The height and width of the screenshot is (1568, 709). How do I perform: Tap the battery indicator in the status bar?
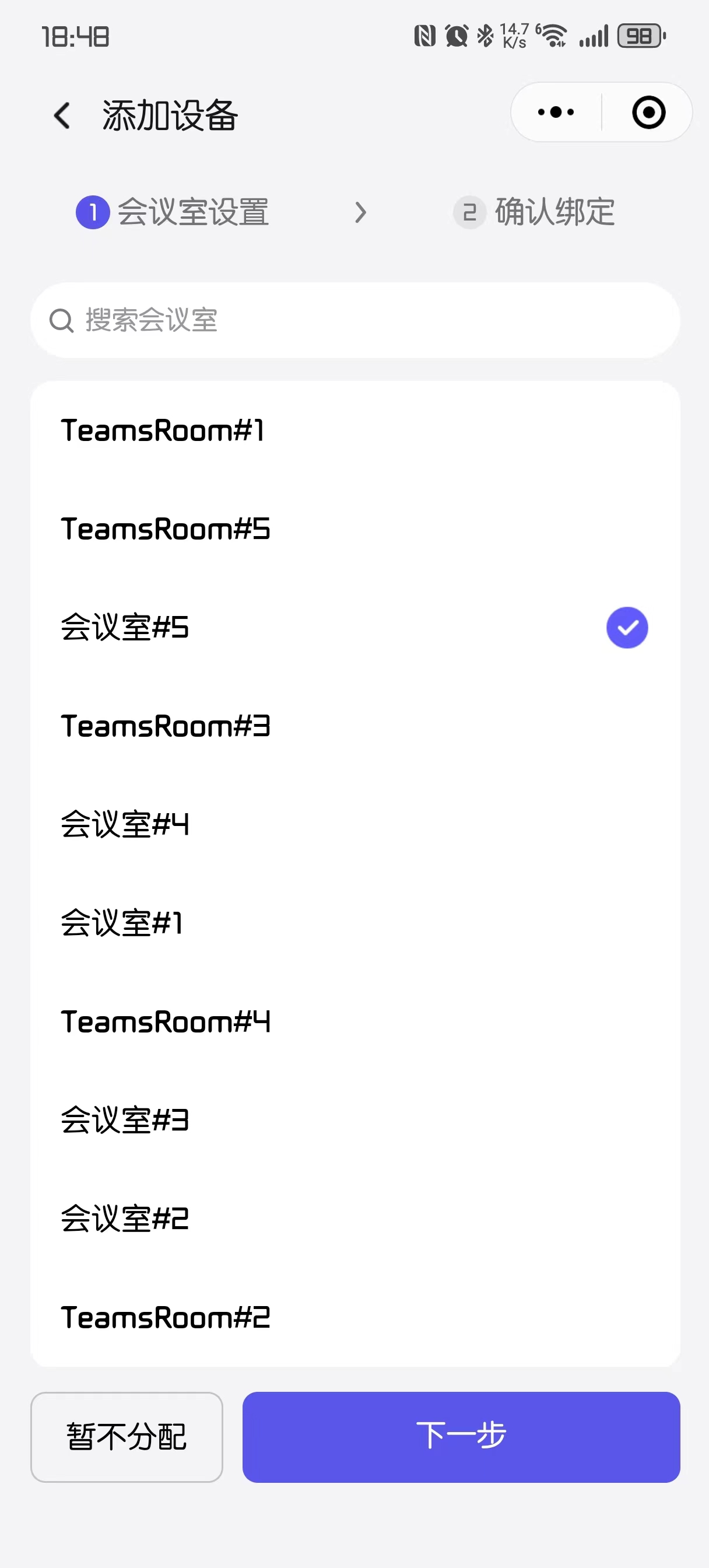pos(641,36)
